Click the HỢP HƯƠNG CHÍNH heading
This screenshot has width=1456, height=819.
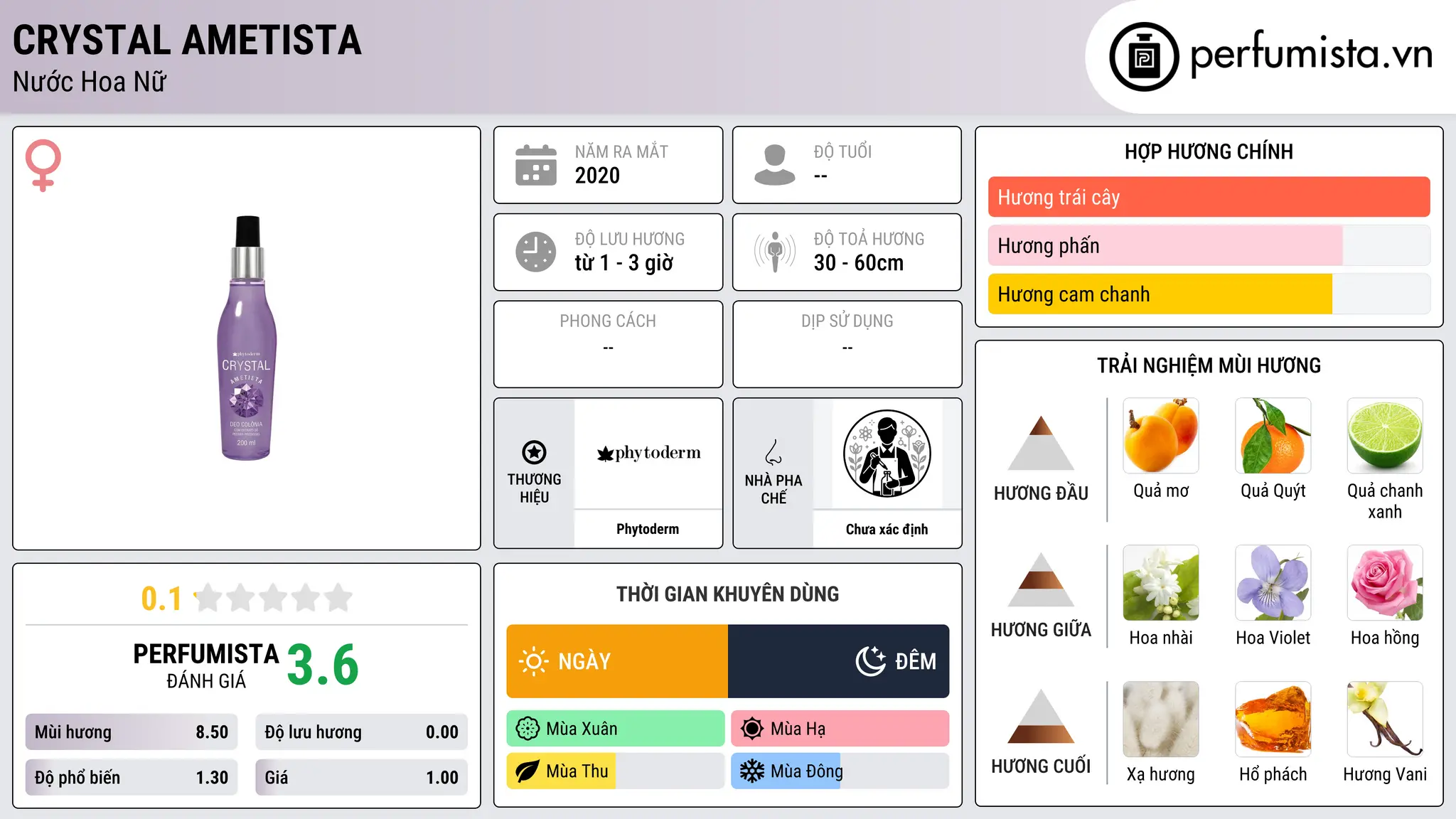pyautogui.click(x=1209, y=152)
